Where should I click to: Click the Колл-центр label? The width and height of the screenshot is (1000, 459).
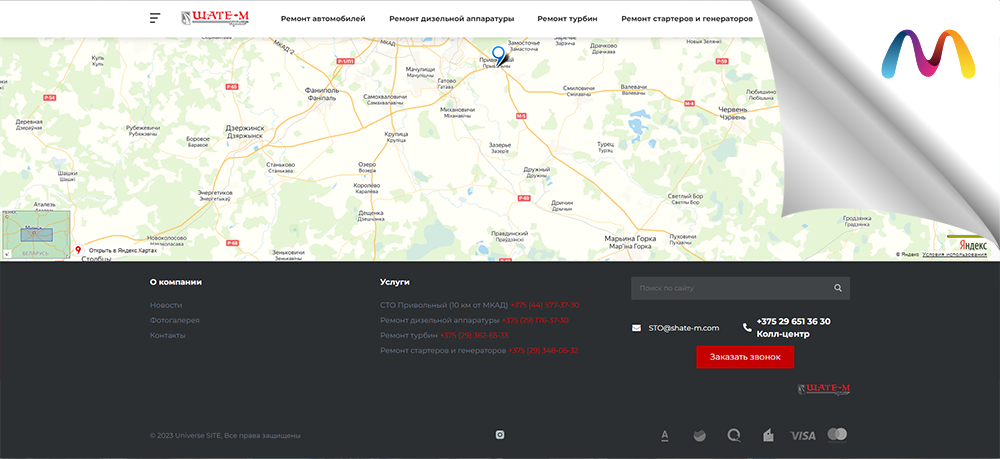(783, 334)
